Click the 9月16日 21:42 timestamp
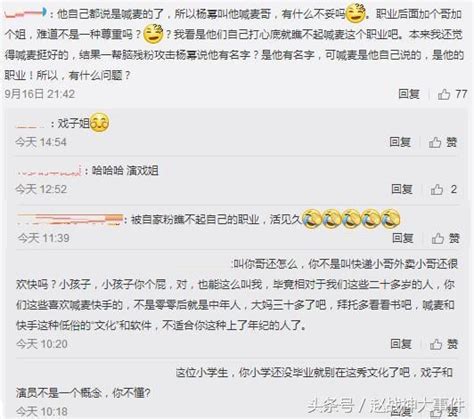 (40, 94)
